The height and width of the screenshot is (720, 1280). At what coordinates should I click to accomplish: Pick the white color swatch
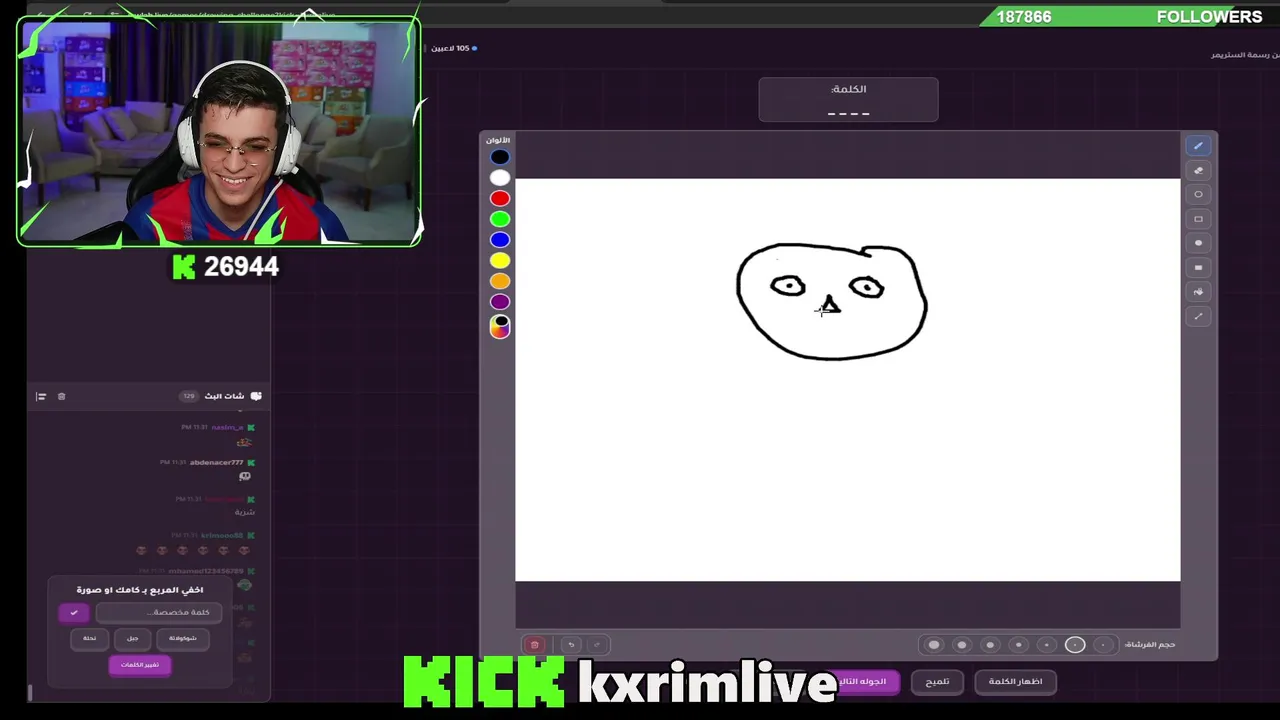click(x=500, y=178)
